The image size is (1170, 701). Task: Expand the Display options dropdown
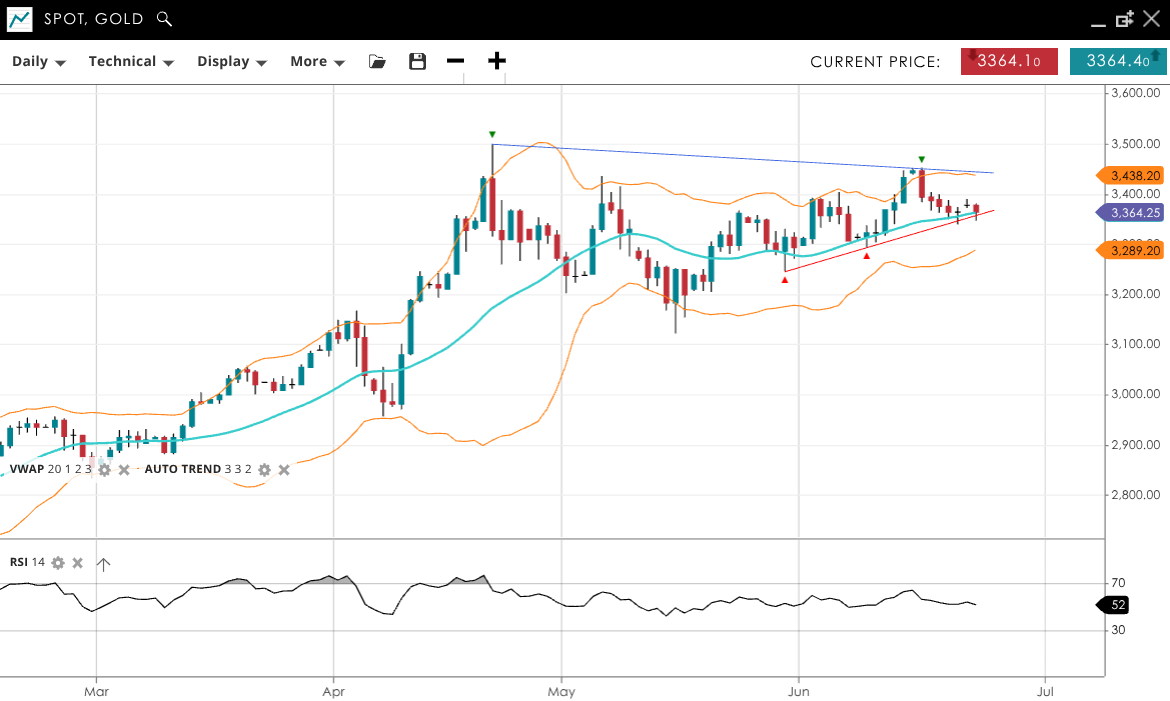232,62
